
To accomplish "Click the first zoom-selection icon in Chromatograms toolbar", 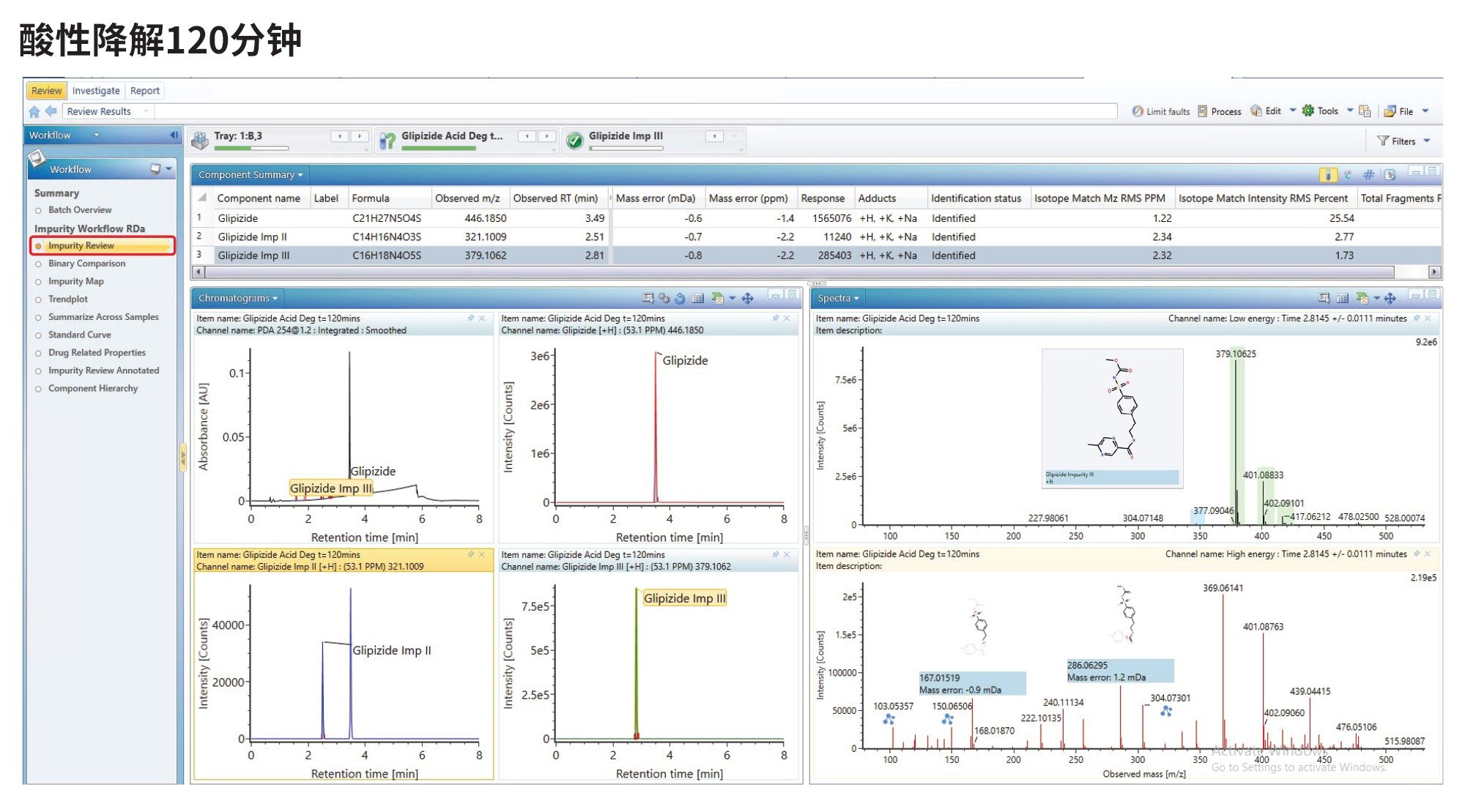I will tap(648, 298).
